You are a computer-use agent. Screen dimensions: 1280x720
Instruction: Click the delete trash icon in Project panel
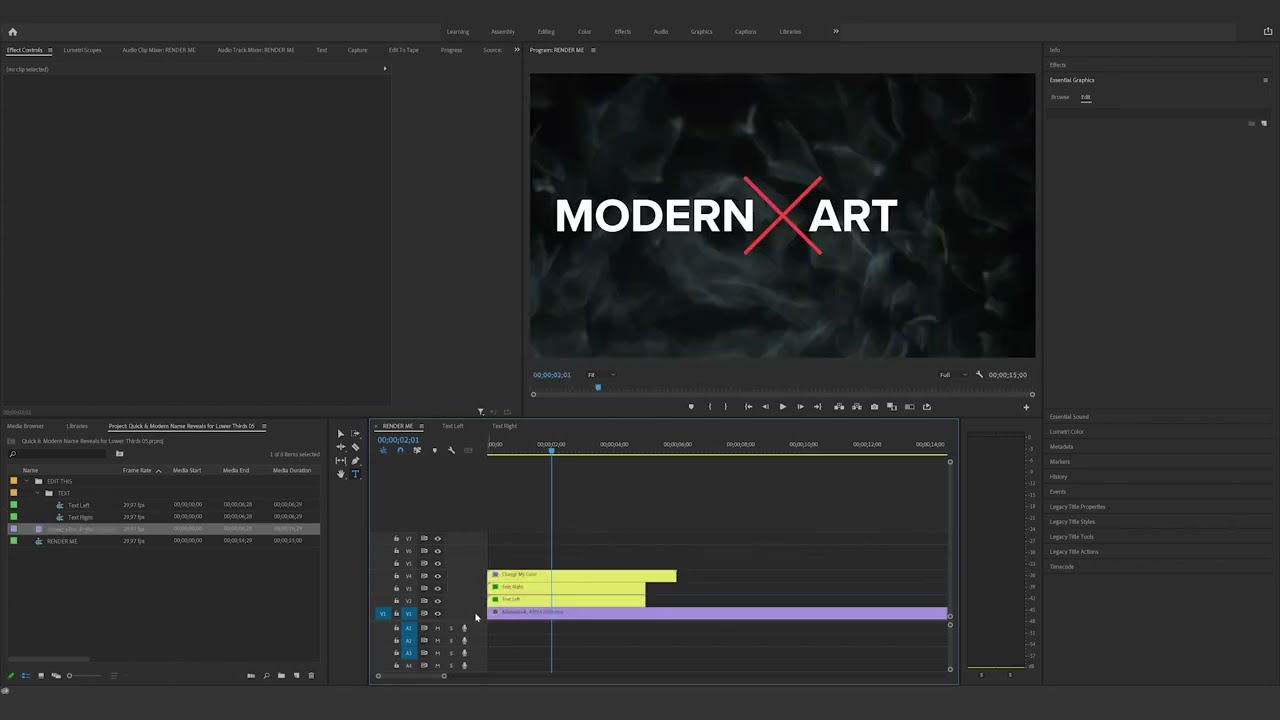(x=311, y=676)
